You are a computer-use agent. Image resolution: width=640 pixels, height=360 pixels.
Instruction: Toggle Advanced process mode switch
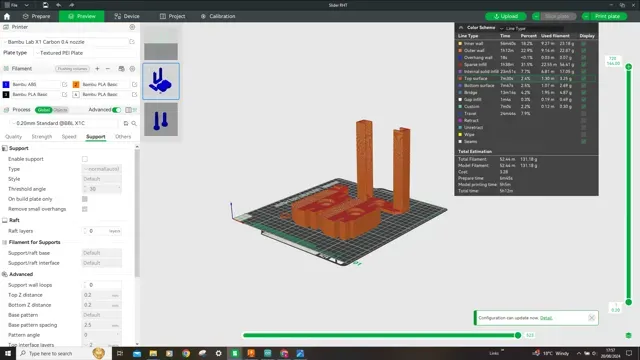(x=116, y=110)
